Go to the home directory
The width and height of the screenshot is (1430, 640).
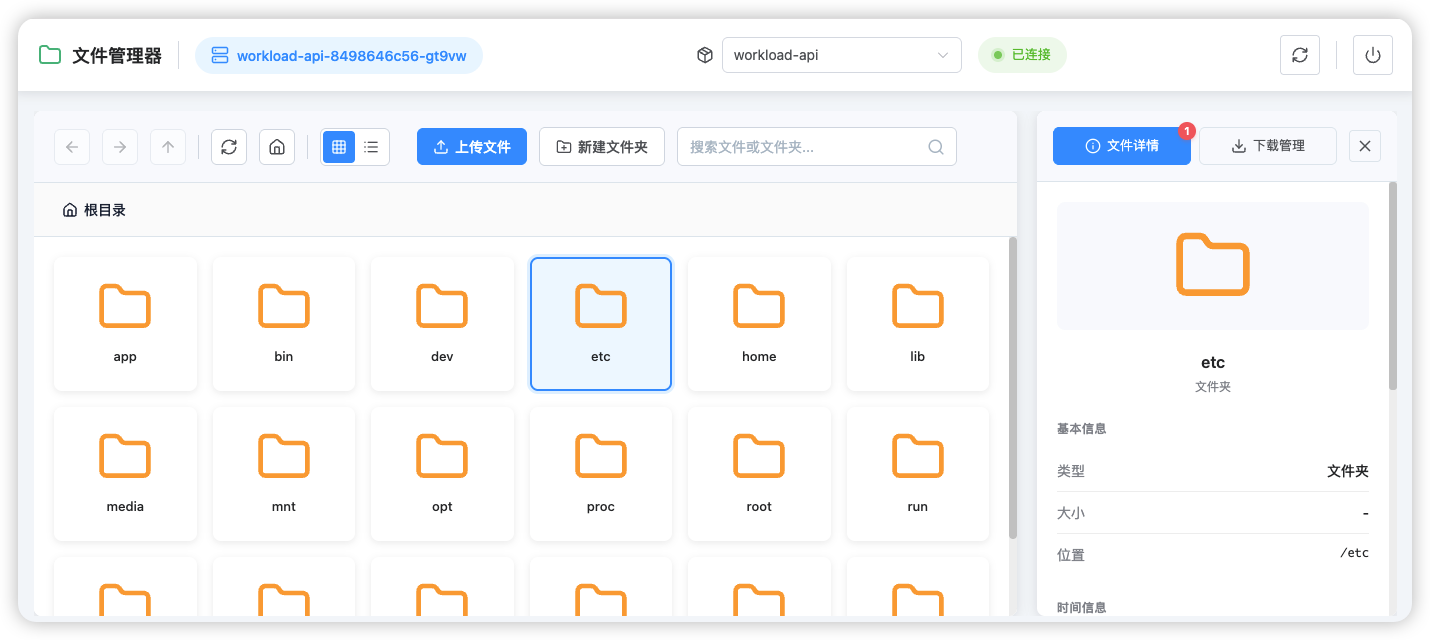[277, 146]
